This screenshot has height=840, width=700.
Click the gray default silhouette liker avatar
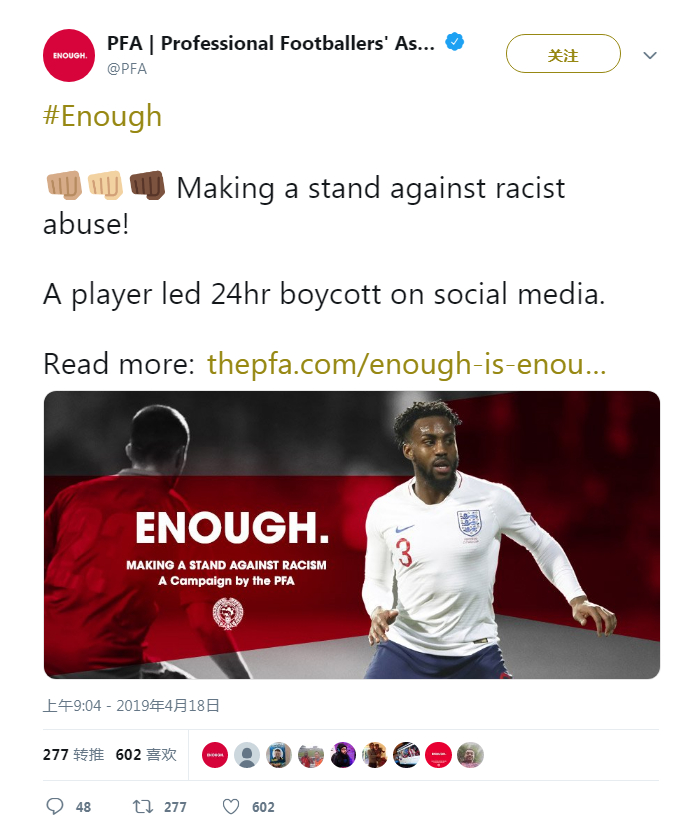pyautogui.click(x=247, y=755)
